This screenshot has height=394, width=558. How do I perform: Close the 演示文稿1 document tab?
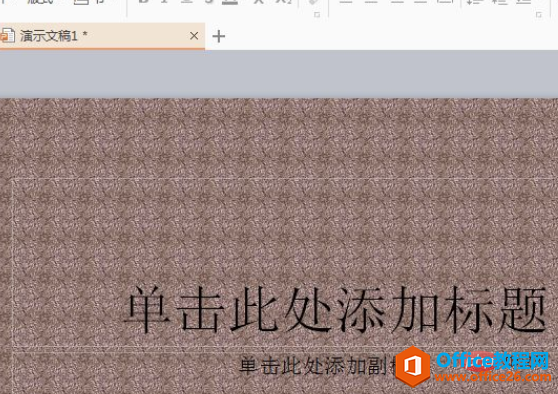tap(194, 36)
